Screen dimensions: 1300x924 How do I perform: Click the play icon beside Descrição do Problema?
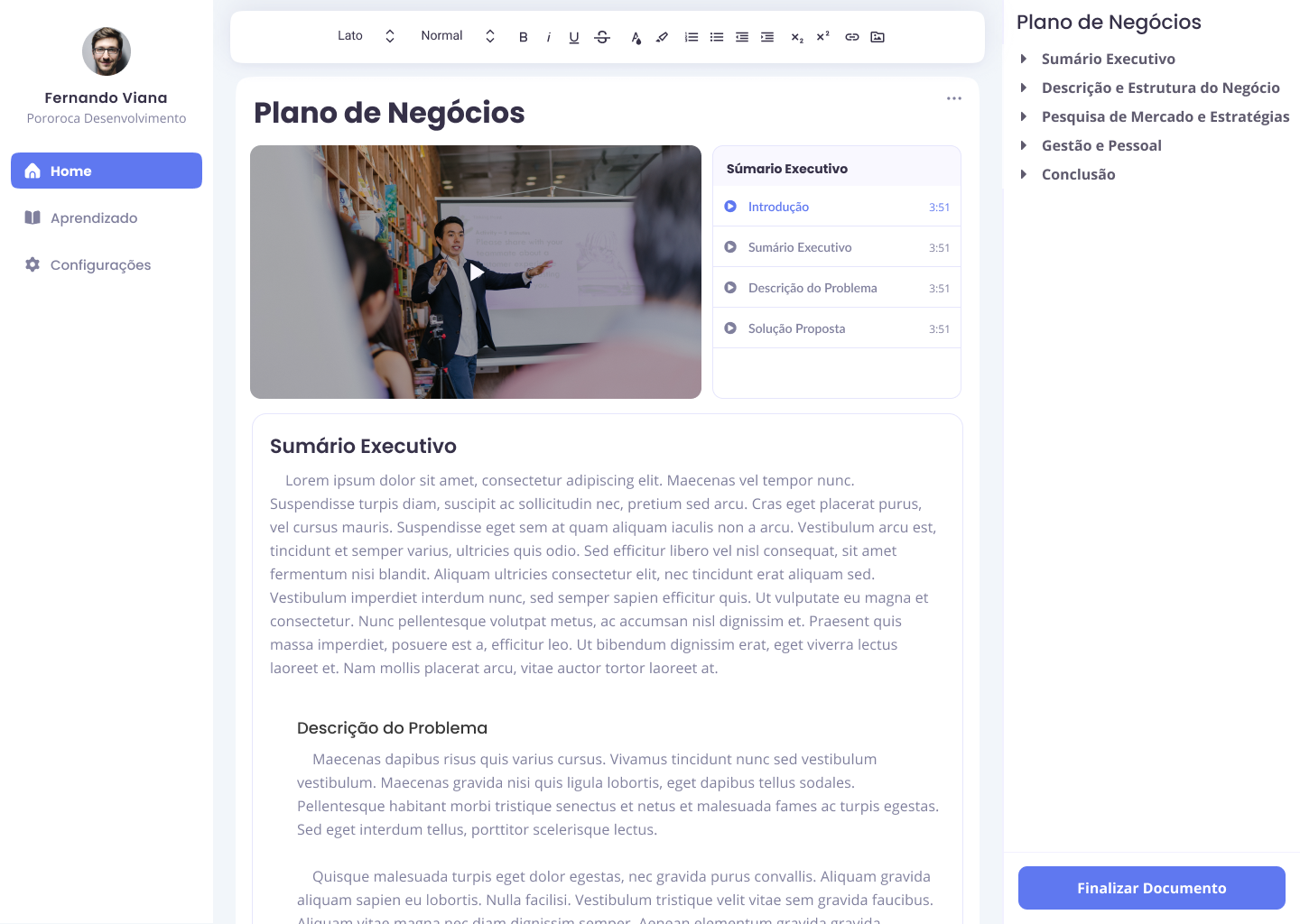click(730, 288)
